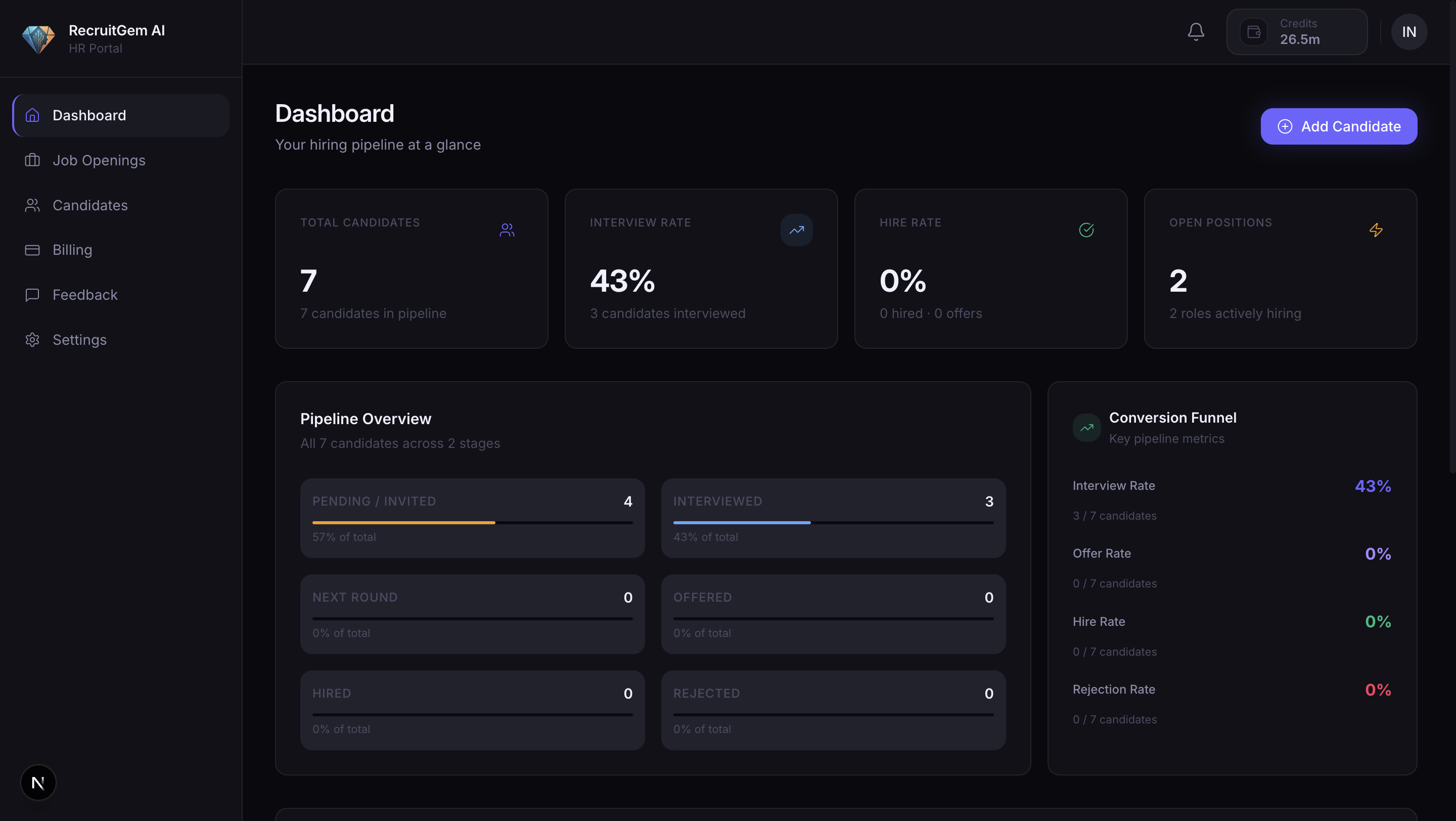Click the Add Candidate button

click(x=1338, y=126)
